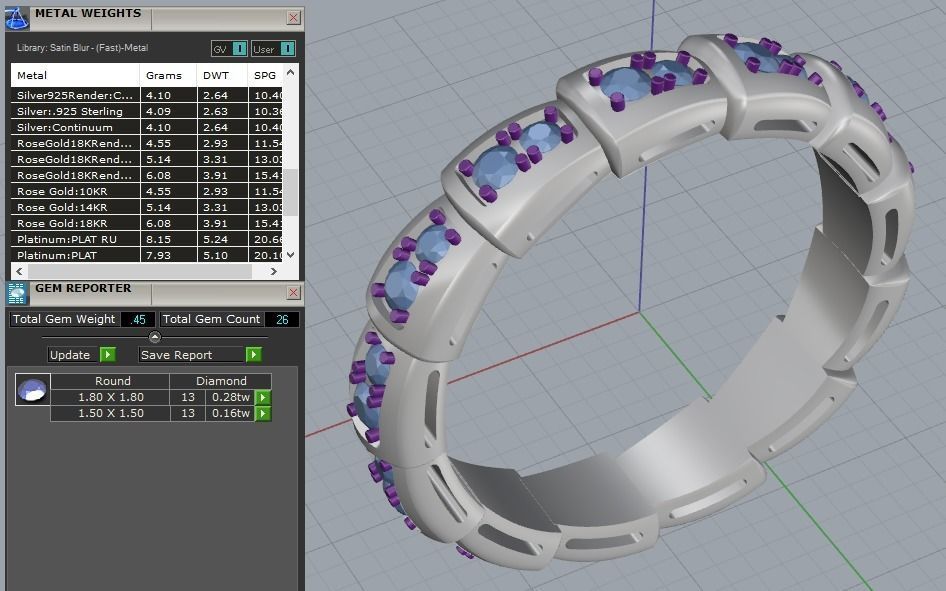Select the Platinum:PLAT RU row
The height and width of the screenshot is (591, 946).
point(147,239)
